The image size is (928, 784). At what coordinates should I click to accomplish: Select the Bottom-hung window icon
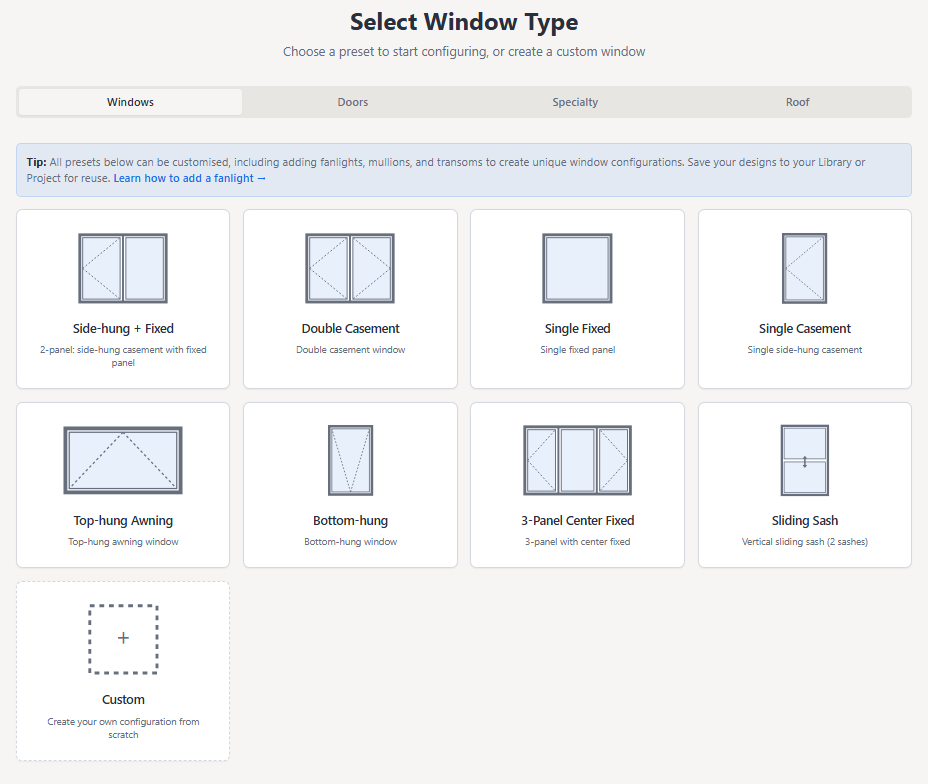click(350, 460)
